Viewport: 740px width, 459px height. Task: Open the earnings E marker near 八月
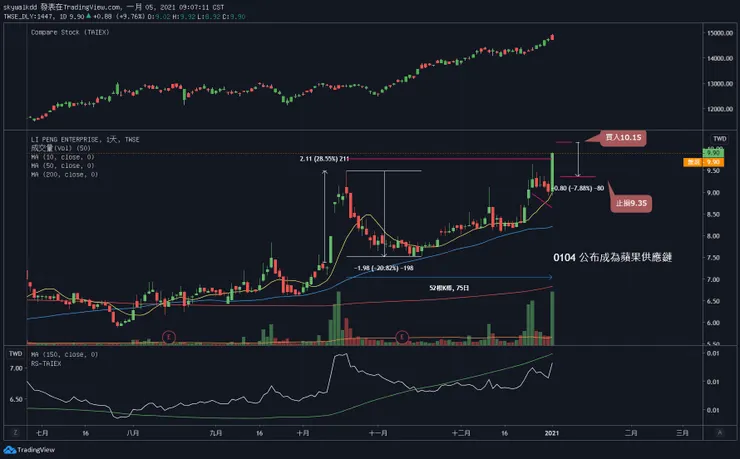(x=169, y=337)
